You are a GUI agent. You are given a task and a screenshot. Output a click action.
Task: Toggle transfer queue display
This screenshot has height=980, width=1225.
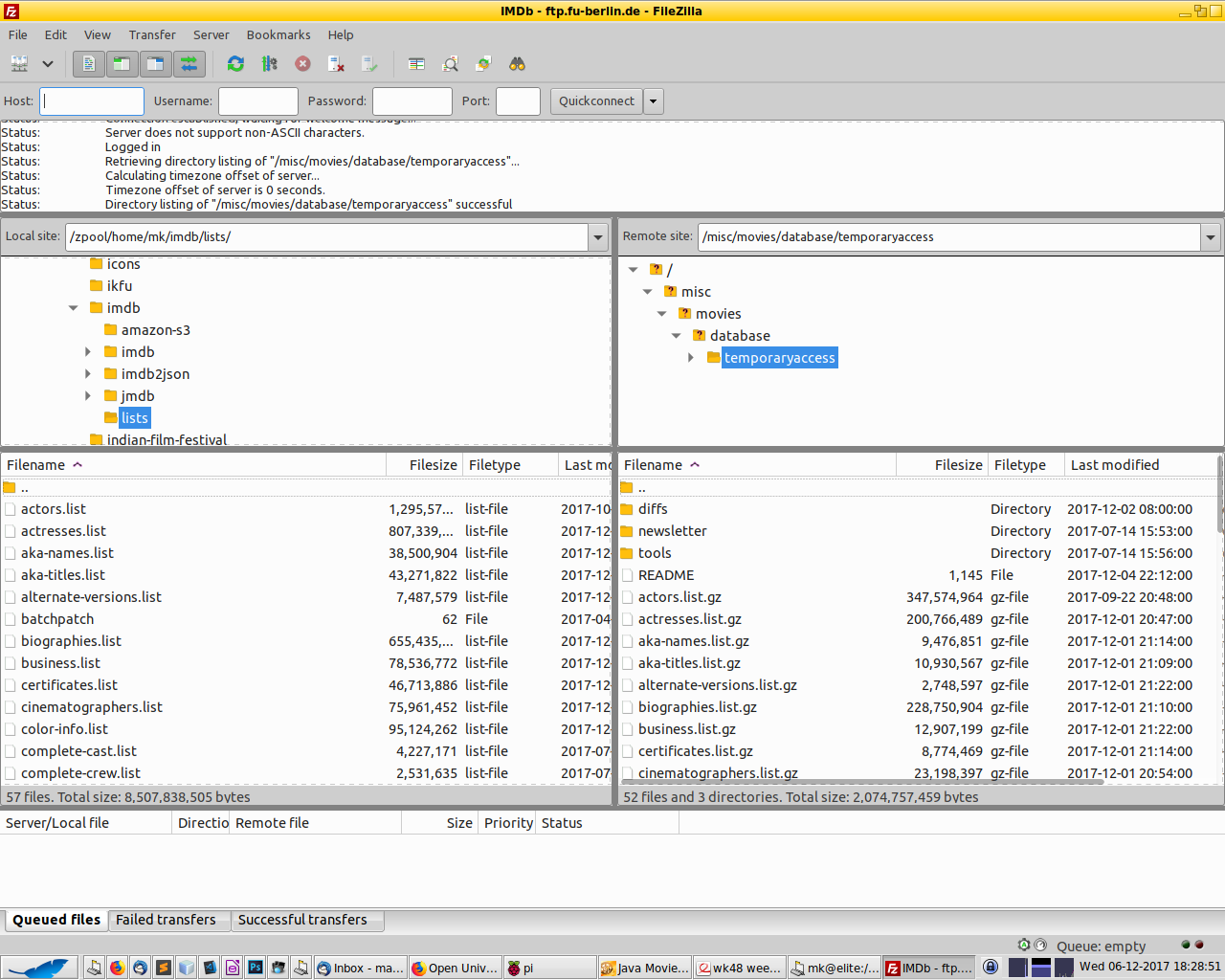(189, 64)
